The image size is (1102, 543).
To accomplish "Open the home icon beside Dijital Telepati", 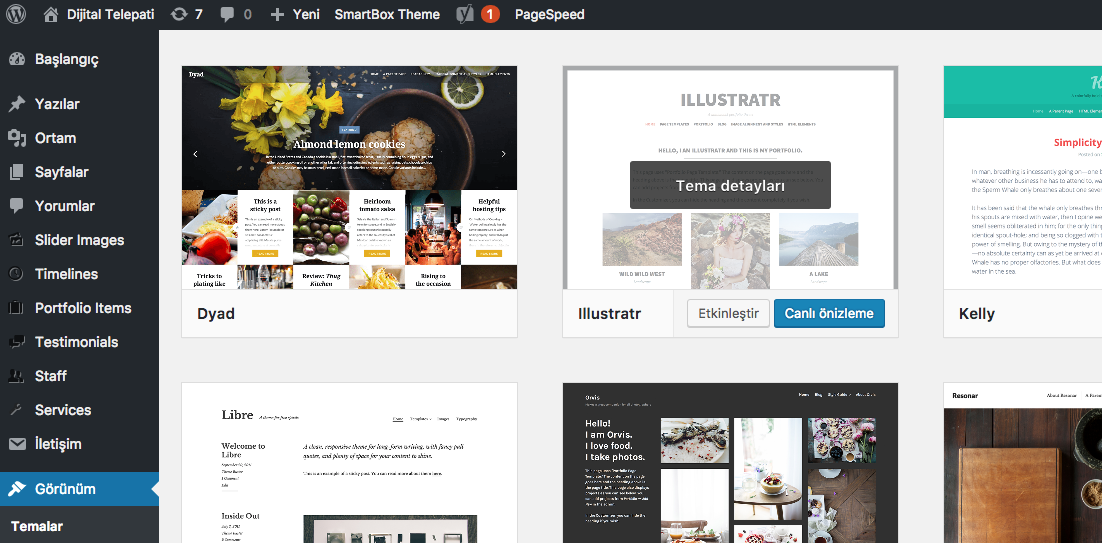I will click(51, 14).
